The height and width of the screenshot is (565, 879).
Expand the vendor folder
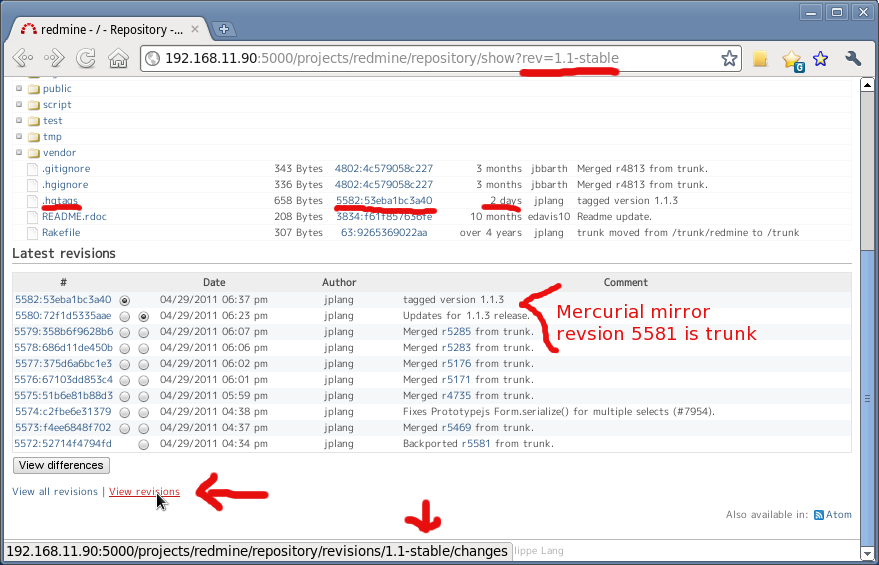point(18,152)
